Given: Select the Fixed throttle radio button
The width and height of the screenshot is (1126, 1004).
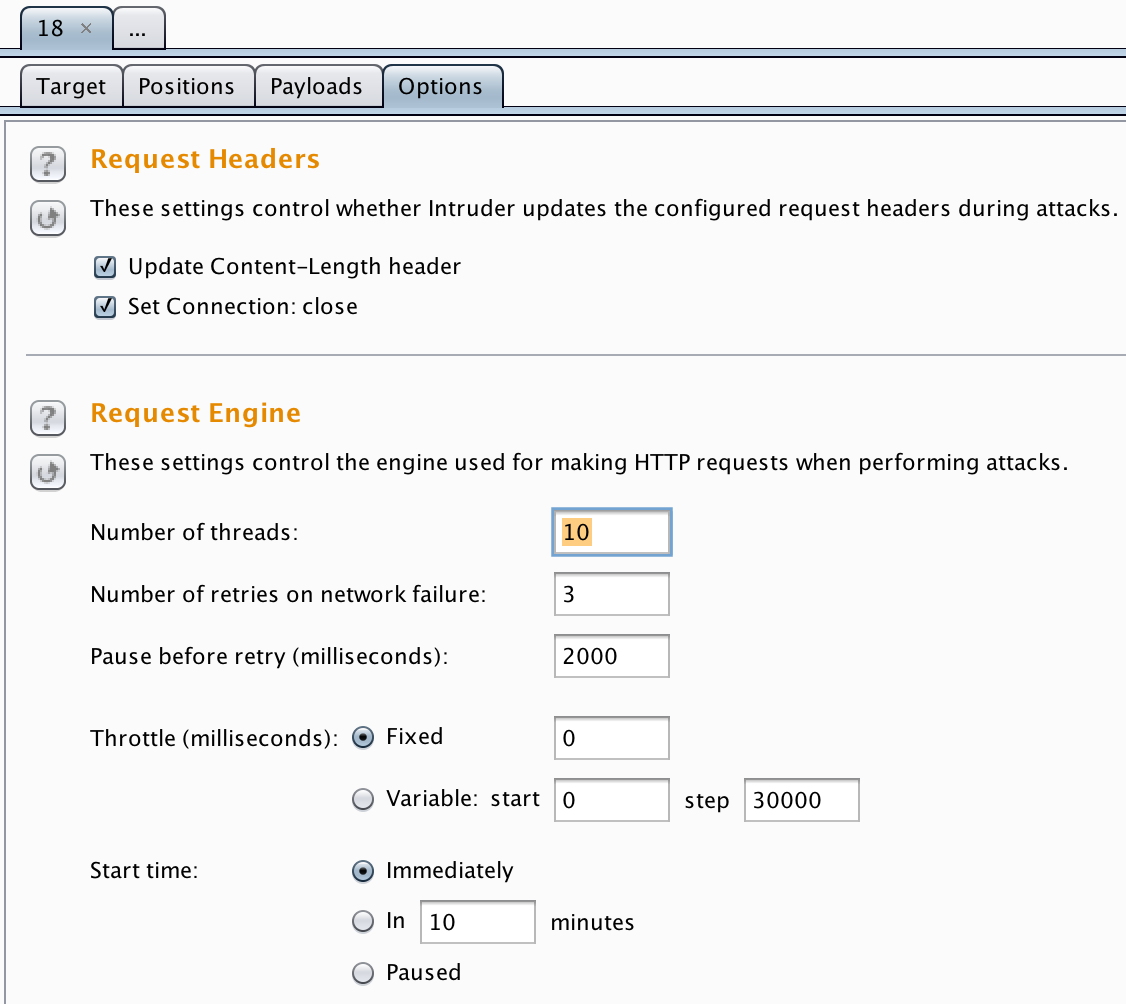Looking at the screenshot, I should [363, 737].
